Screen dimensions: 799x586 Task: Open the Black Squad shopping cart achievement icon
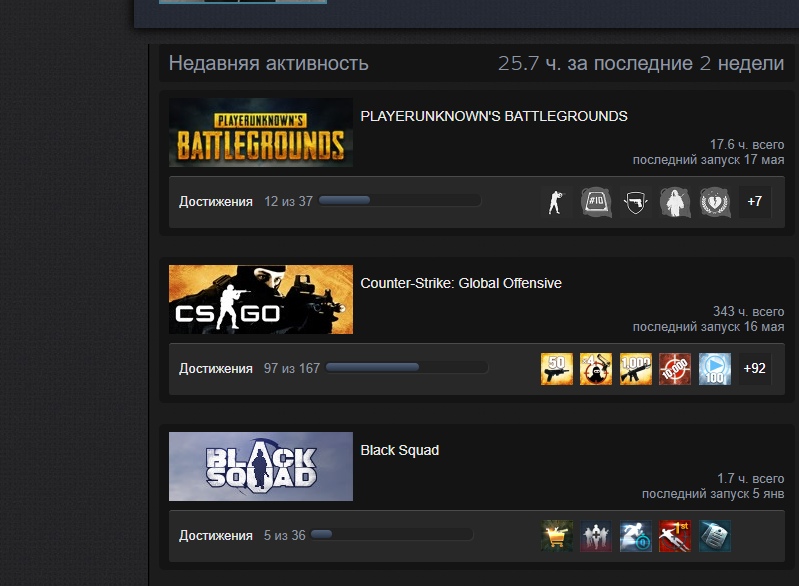556,536
